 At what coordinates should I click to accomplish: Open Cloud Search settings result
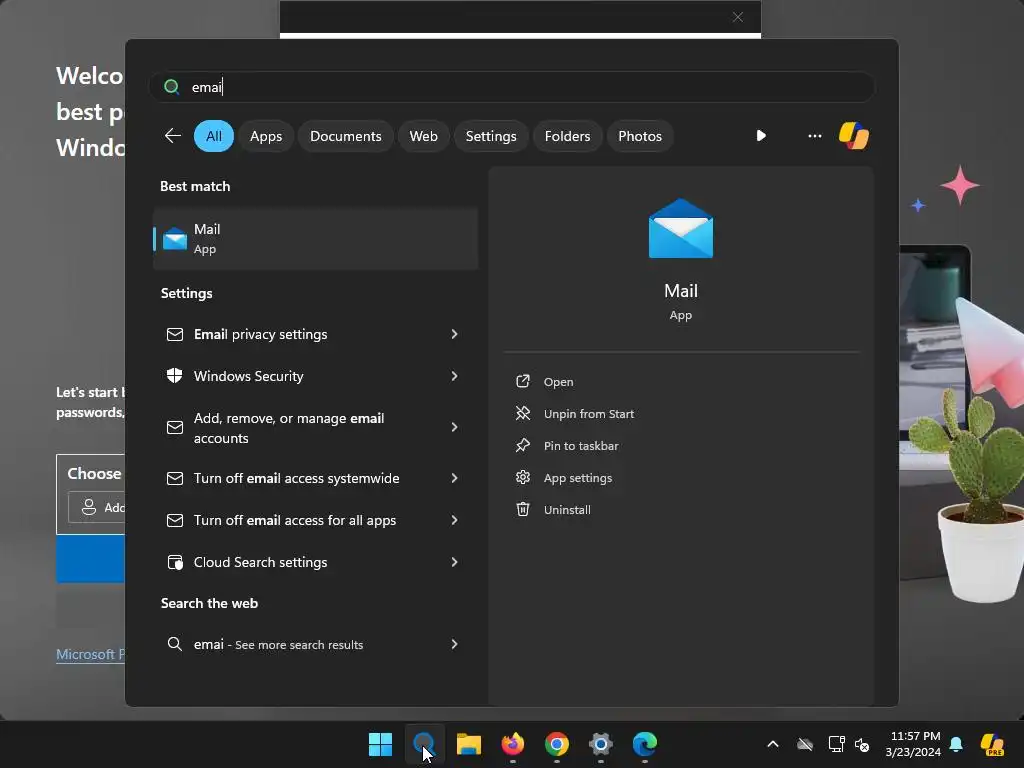tap(315, 562)
